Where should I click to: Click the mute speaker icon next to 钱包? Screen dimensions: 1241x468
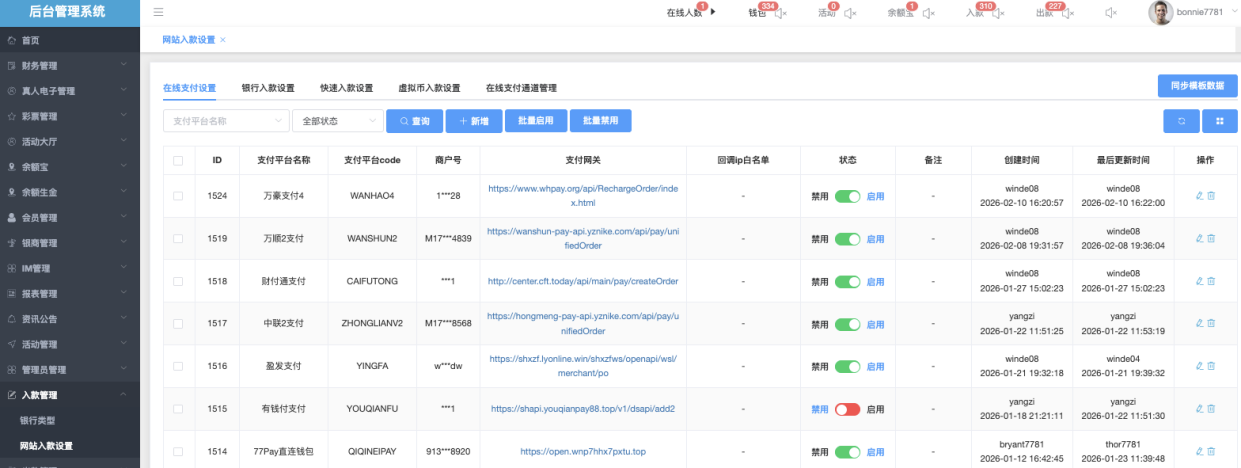[x=781, y=13]
